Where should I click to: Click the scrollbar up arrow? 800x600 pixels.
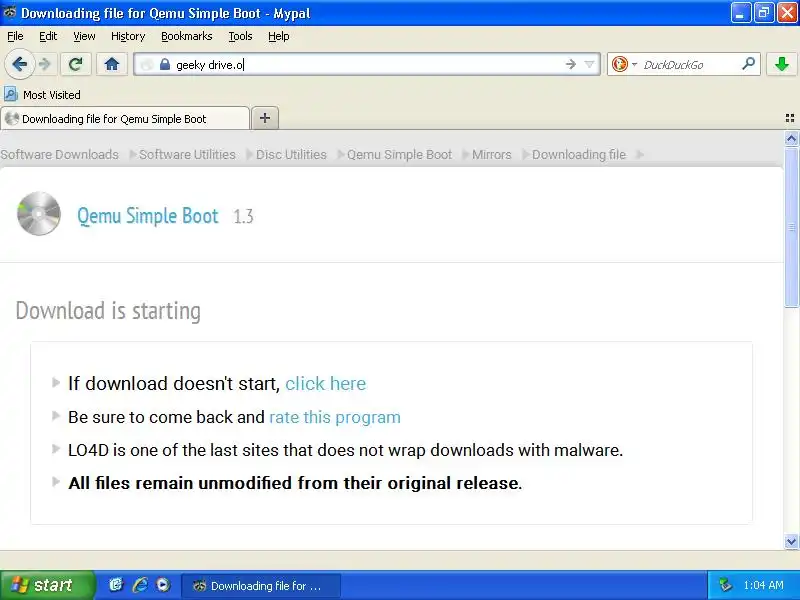pyautogui.click(x=791, y=138)
